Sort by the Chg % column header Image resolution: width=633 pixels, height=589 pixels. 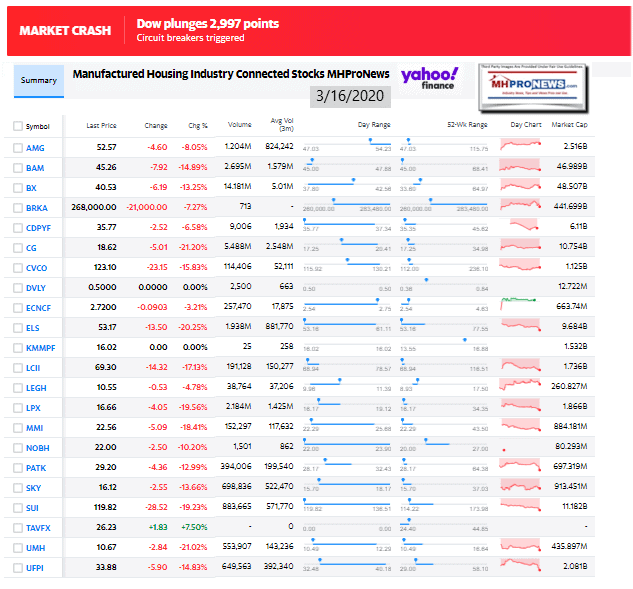pyautogui.click(x=198, y=126)
